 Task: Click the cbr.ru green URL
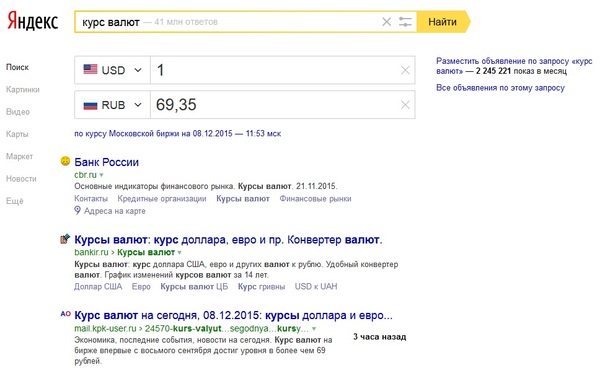pyautogui.click(x=85, y=175)
